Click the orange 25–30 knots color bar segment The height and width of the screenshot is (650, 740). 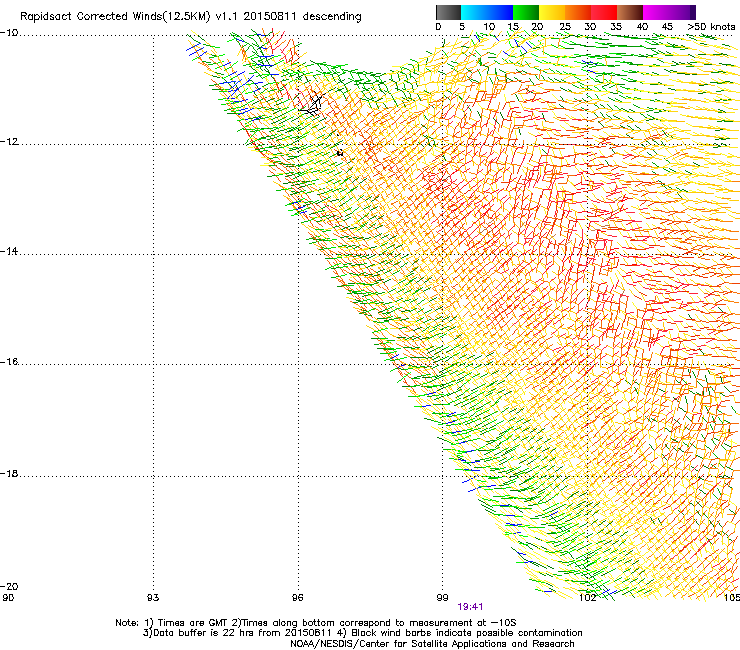click(x=578, y=12)
